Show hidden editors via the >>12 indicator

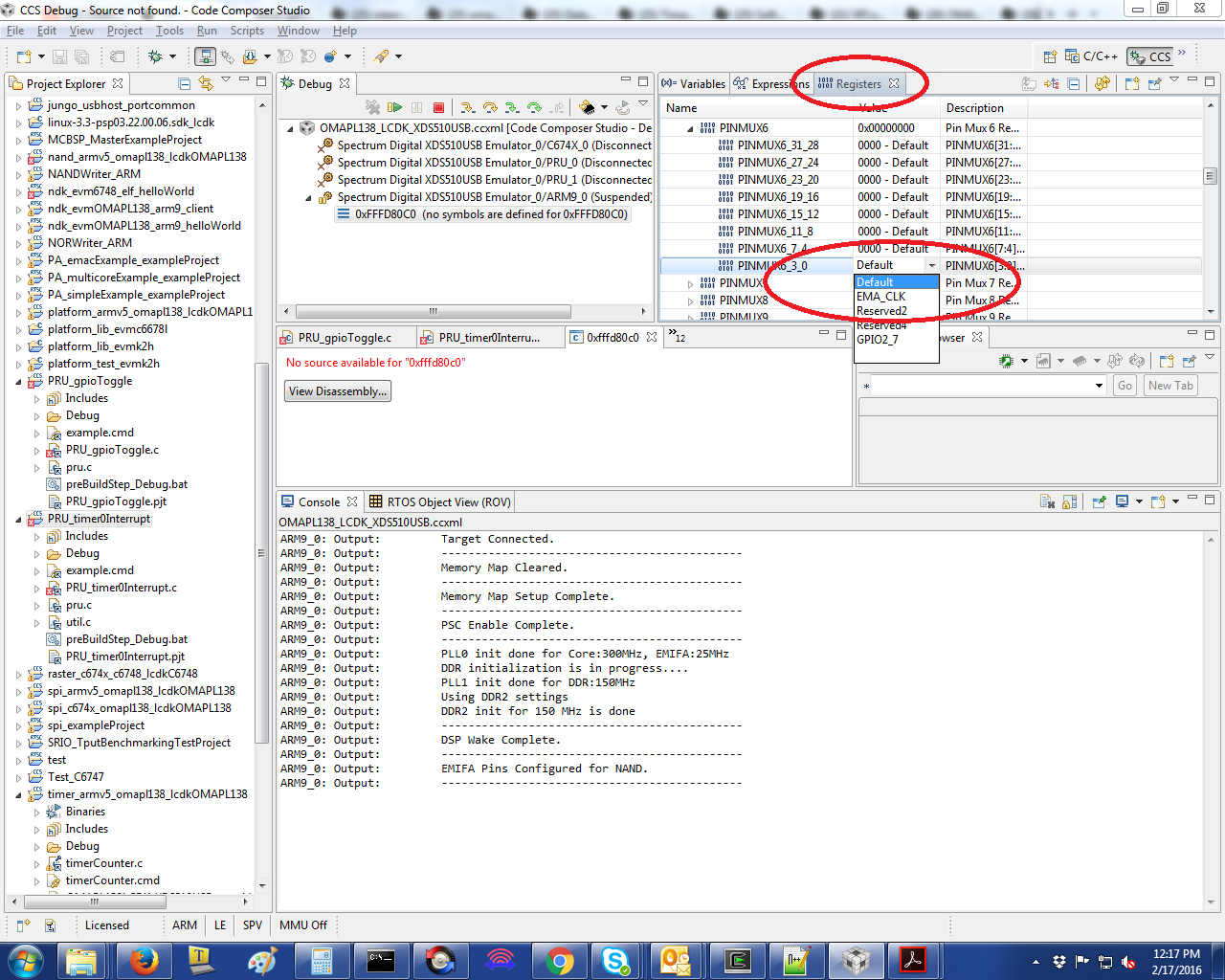tap(677, 336)
